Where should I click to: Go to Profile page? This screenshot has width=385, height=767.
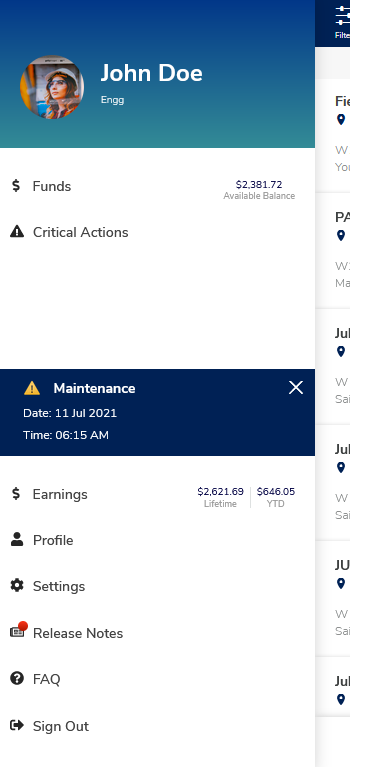click(158, 540)
